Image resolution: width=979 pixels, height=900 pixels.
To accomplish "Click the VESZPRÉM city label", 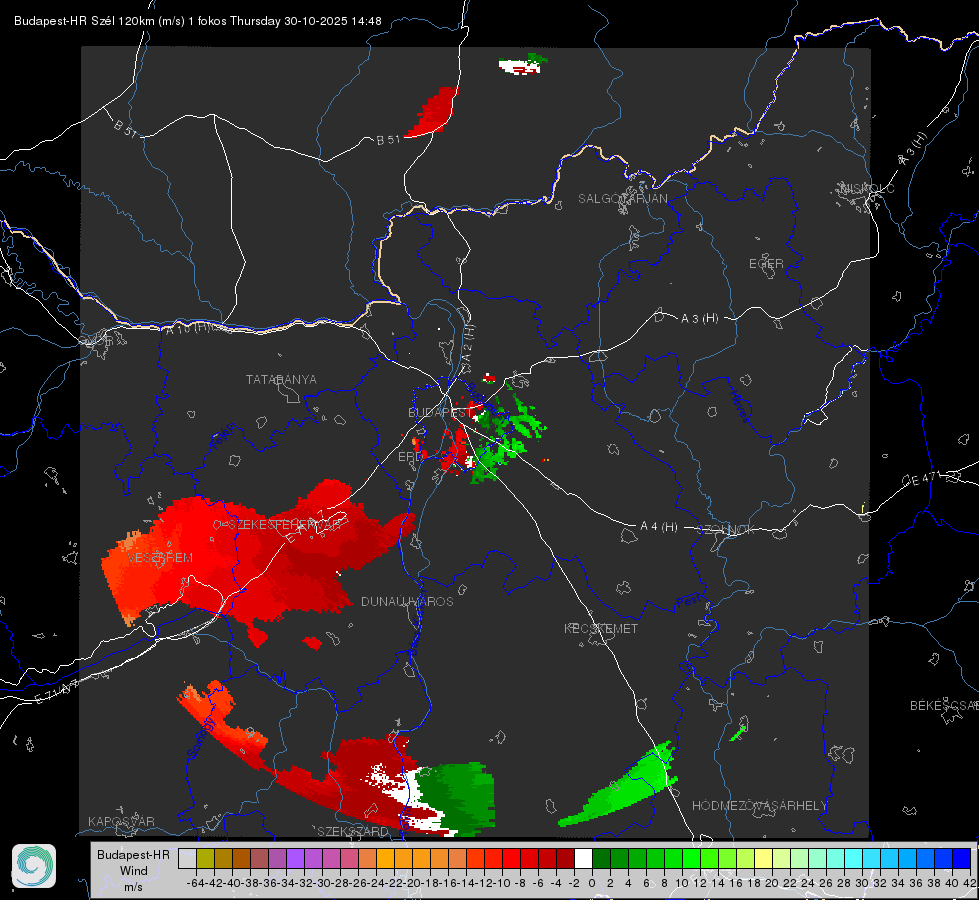I will click(x=160, y=558).
